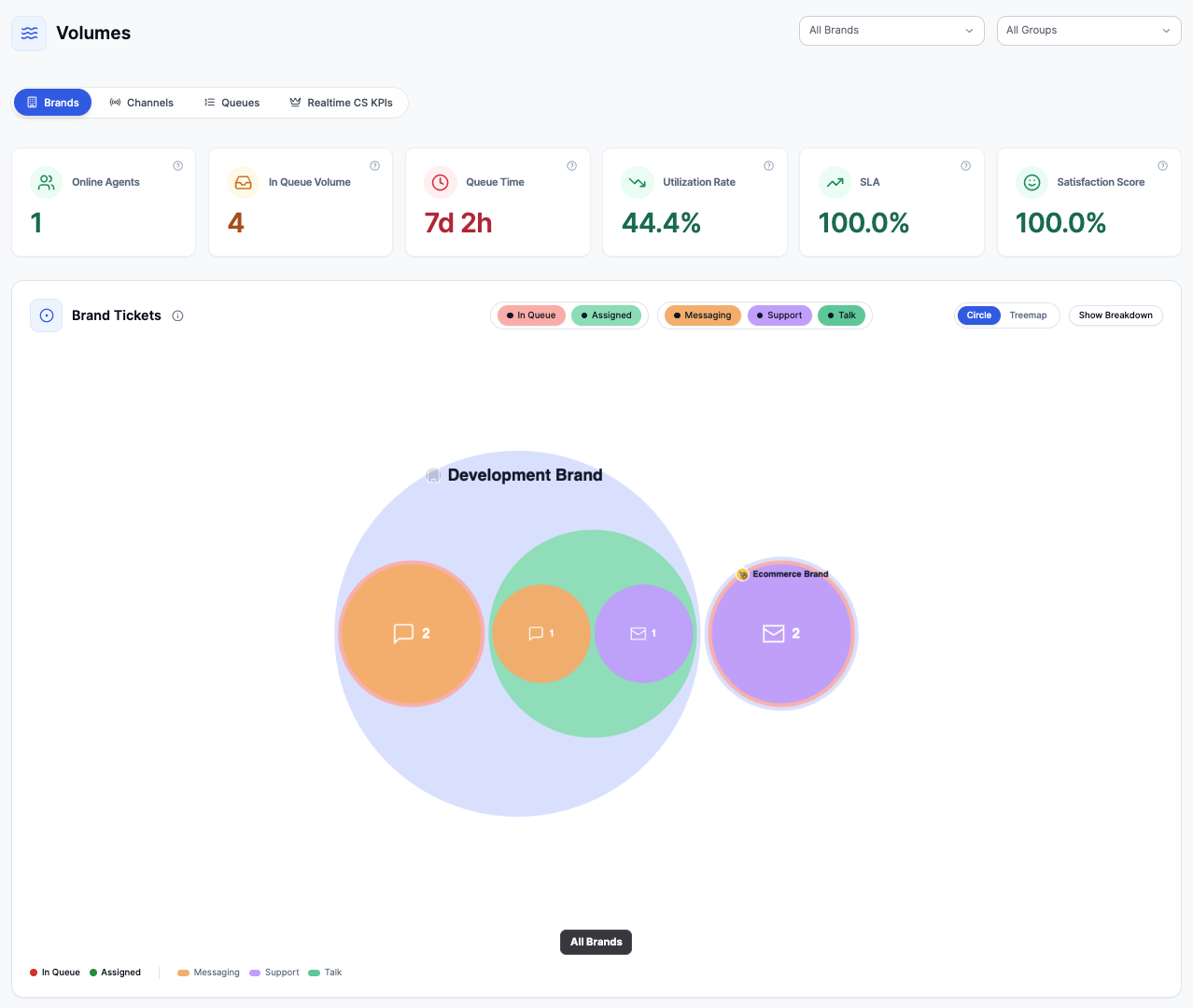Image resolution: width=1193 pixels, height=1008 pixels.
Task: Click the Ecommerce Brand label
Action: tap(791, 574)
